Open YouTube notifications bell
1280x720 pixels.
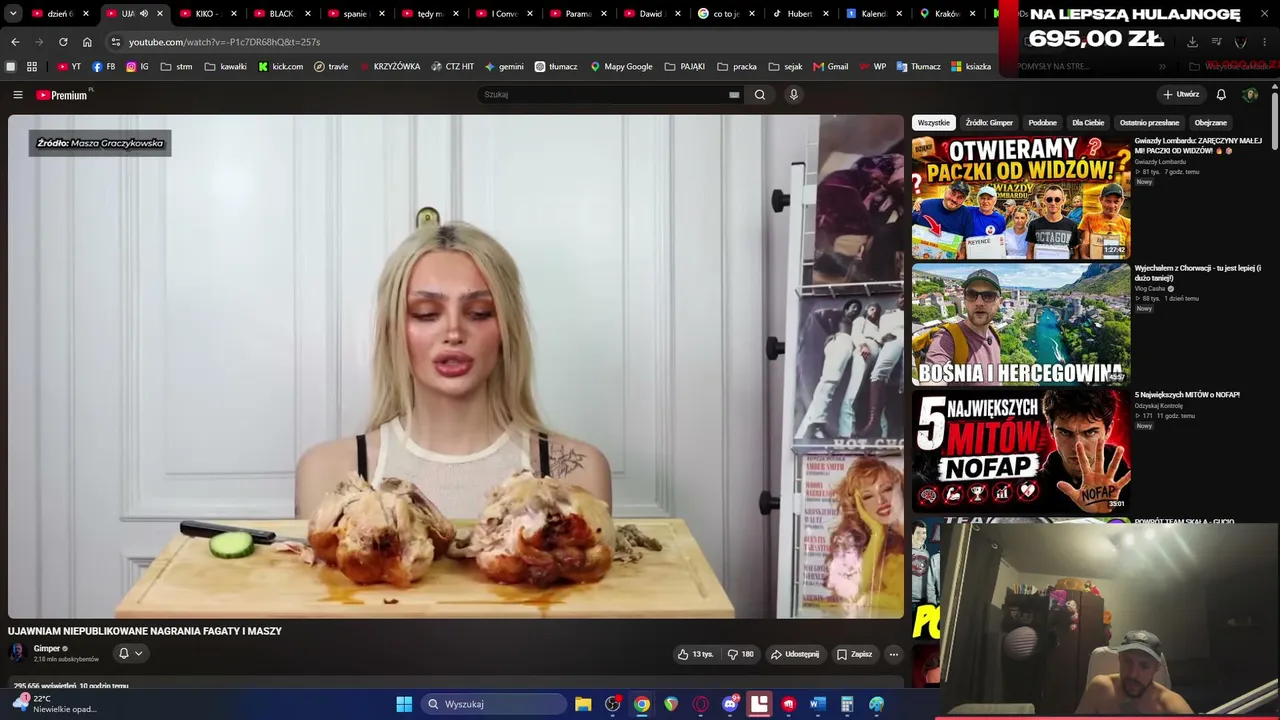pyautogui.click(x=1221, y=95)
